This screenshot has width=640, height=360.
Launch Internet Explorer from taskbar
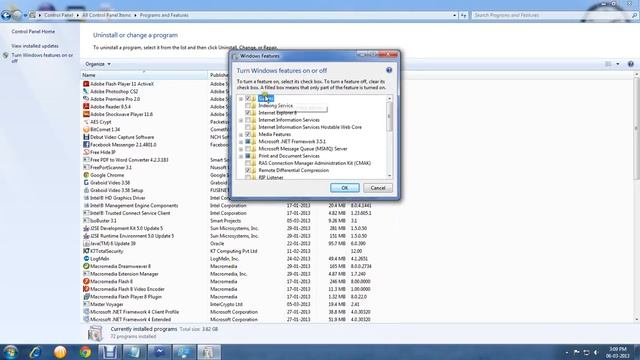[x=35, y=352]
